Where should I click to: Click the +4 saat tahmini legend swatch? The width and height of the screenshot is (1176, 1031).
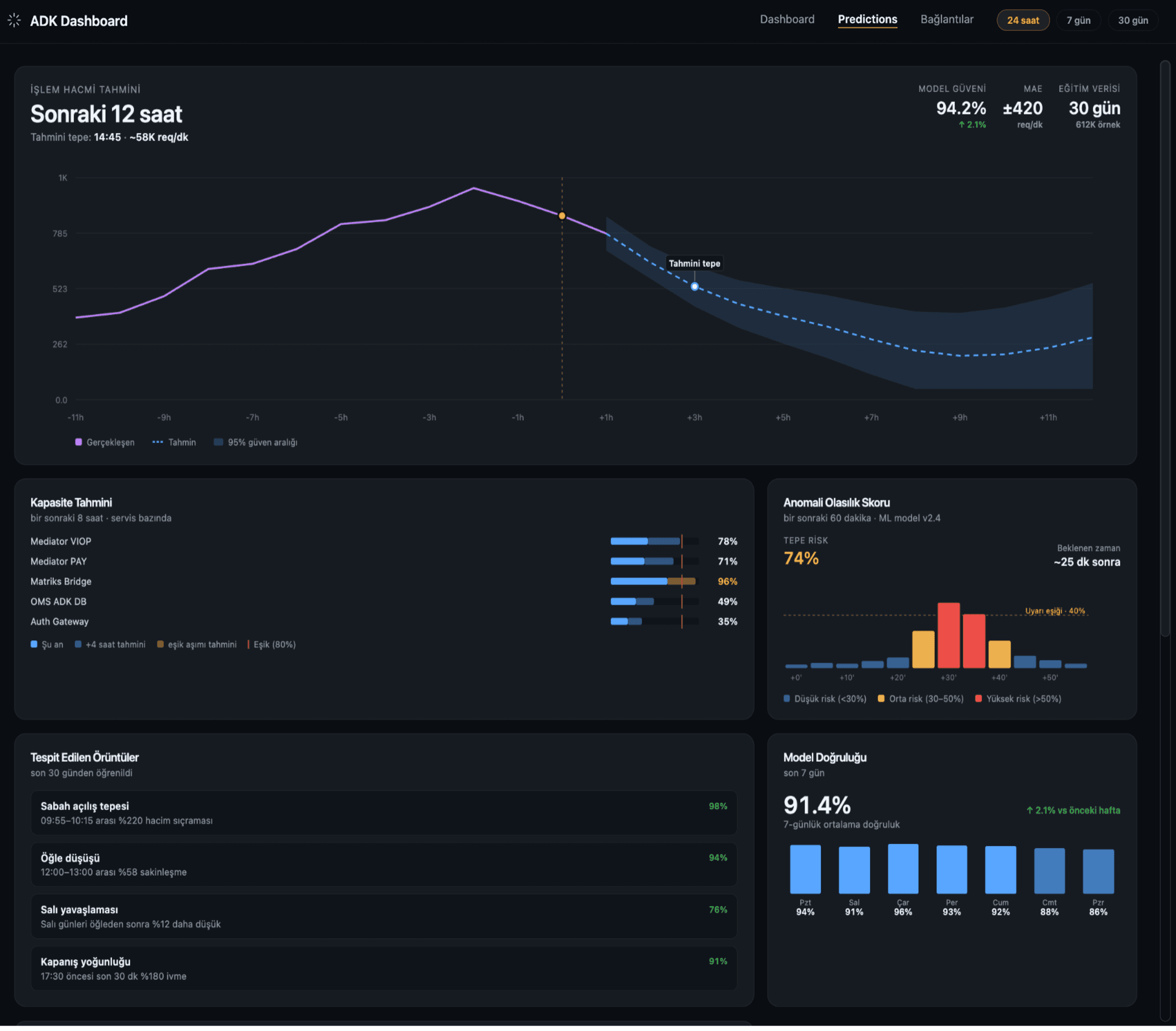(78, 644)
